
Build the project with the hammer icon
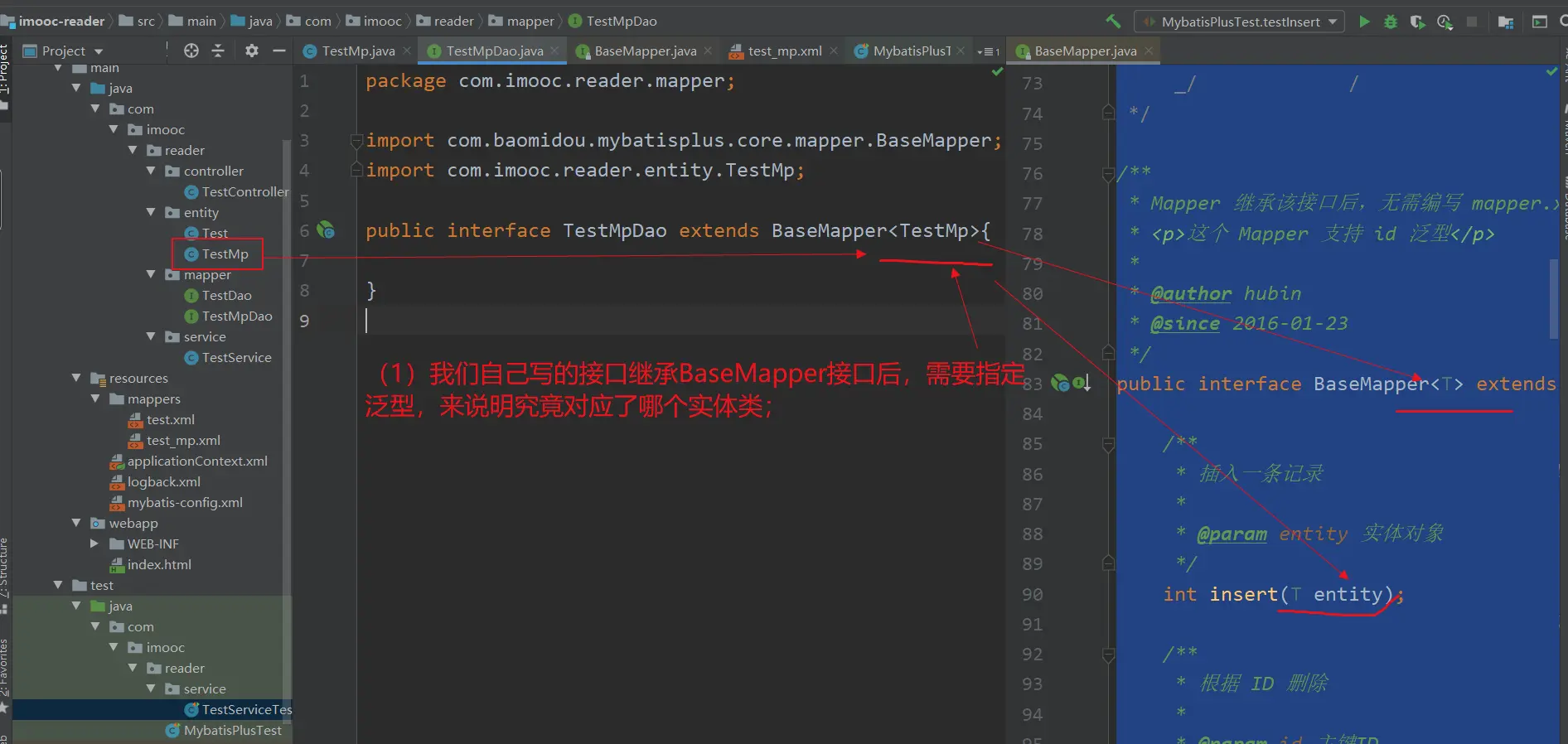pos(1113,22)
